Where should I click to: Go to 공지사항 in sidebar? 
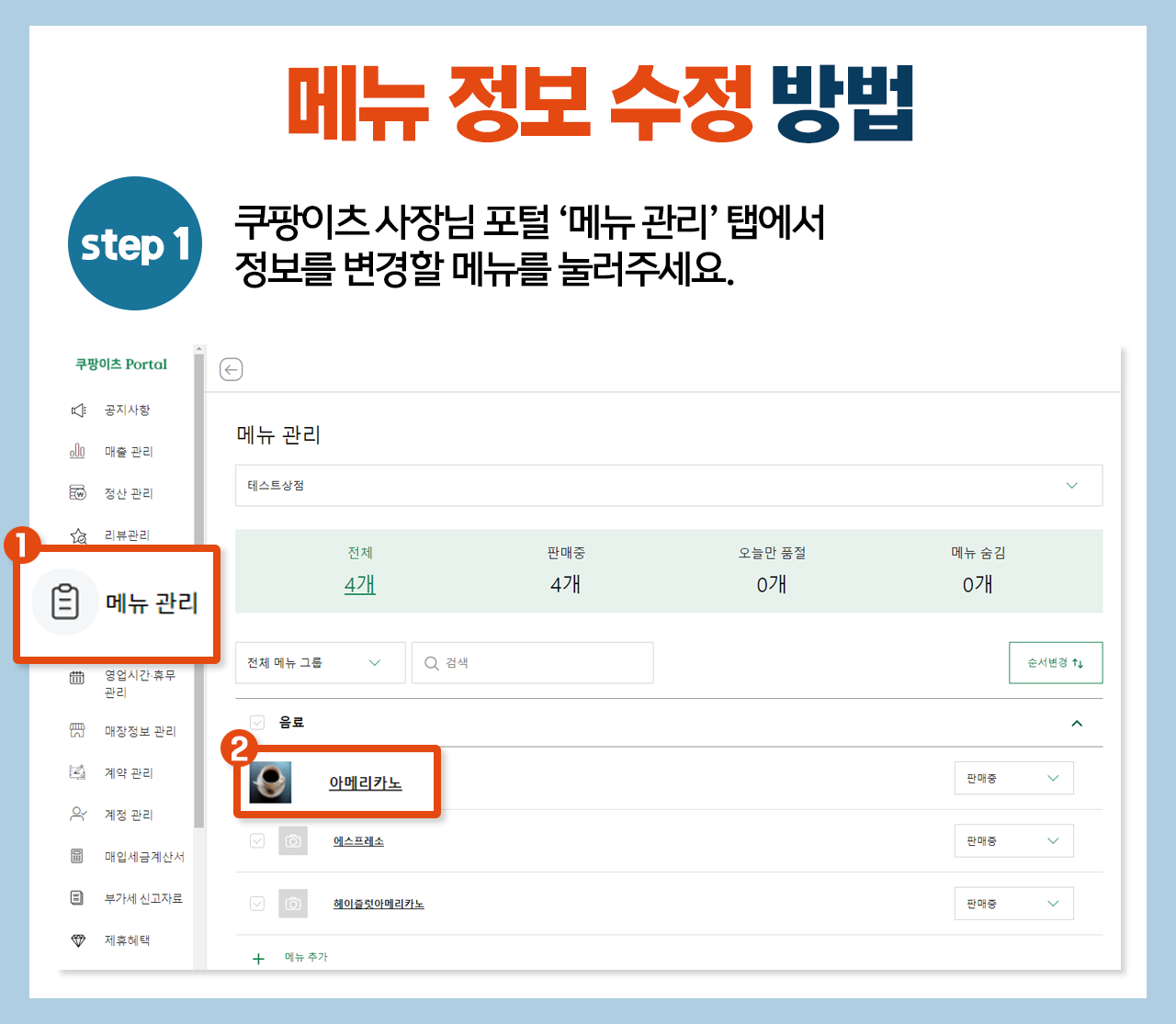pyautogui.click(x=127, y=410)
